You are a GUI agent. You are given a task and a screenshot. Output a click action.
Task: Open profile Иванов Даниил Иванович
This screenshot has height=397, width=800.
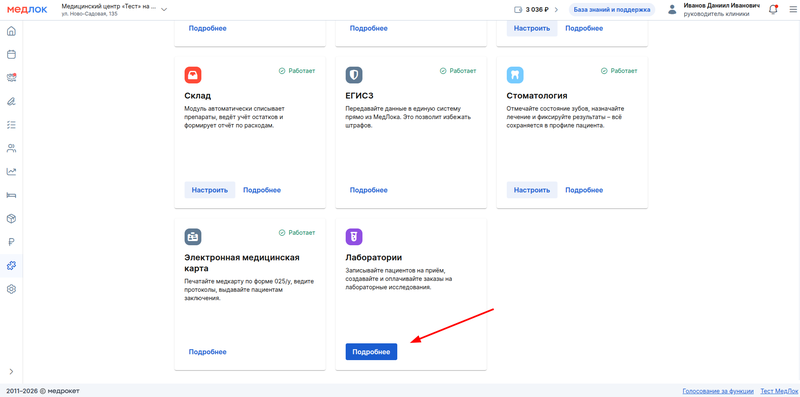tap(721, 6)
